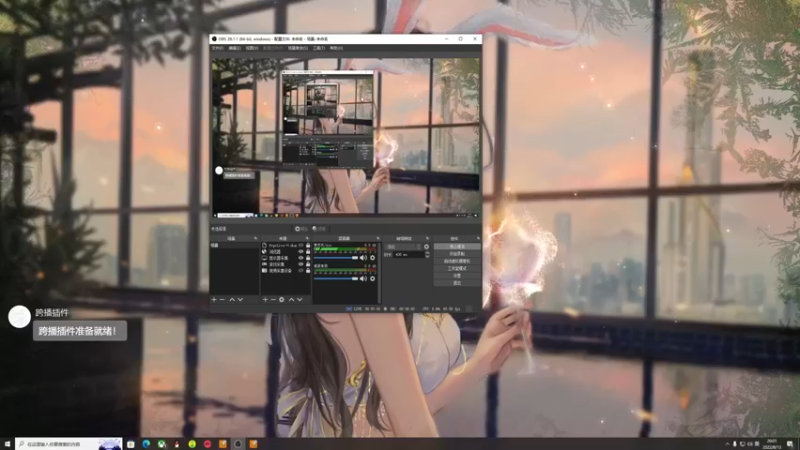Pop out the Controls dock header icon
800x450 pixels.
click(478, 238)
